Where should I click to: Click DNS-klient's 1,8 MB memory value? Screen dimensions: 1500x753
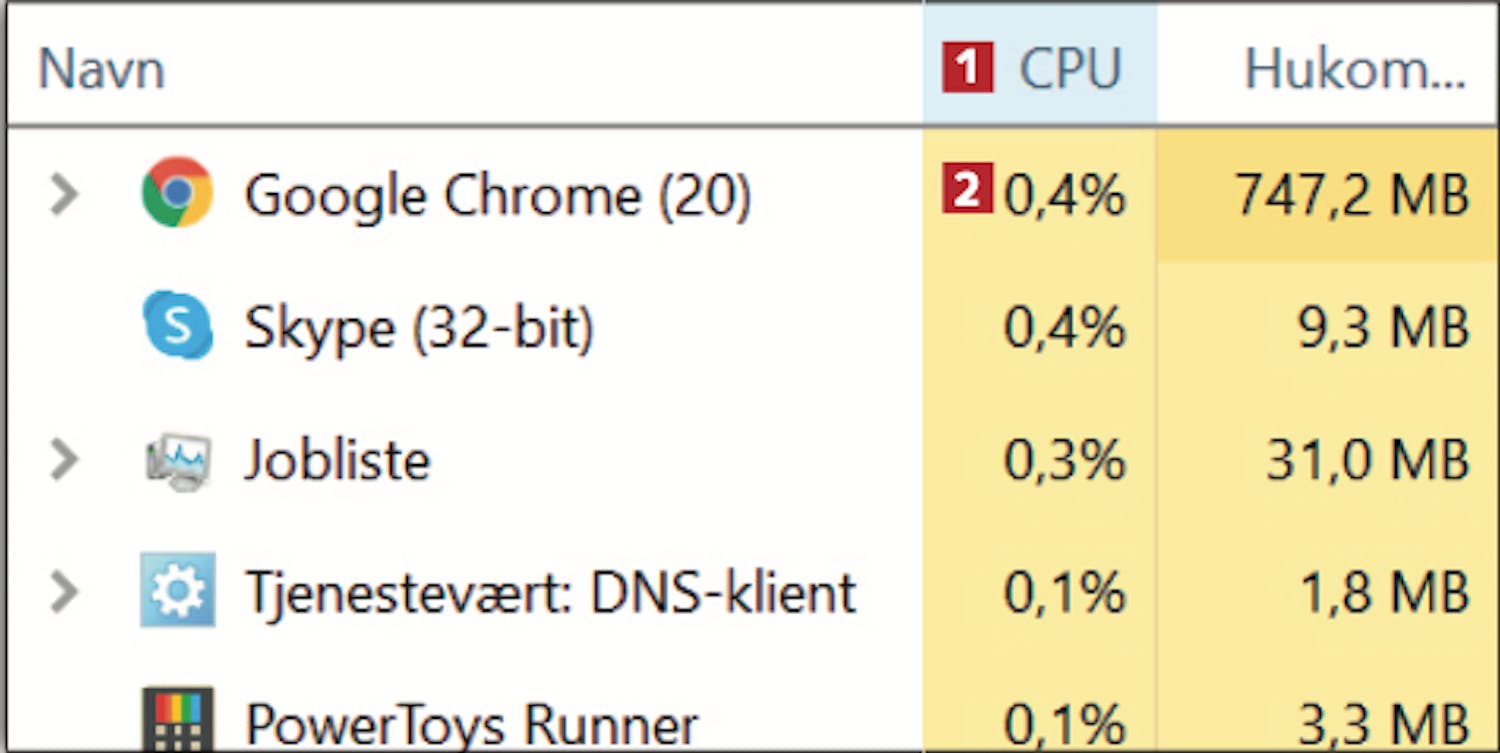tap(1383, 593)
